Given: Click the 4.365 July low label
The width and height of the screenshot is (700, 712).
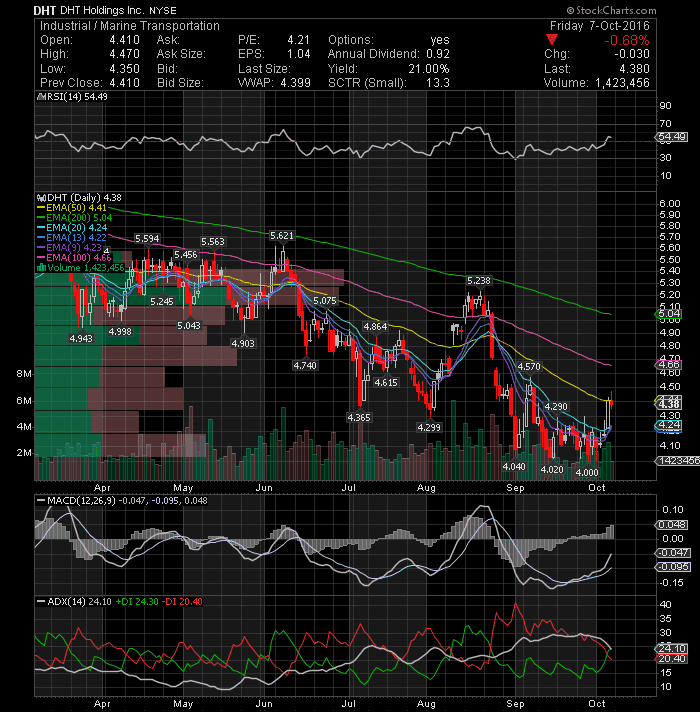Looking at the screenshot, I should coord(359,417).
